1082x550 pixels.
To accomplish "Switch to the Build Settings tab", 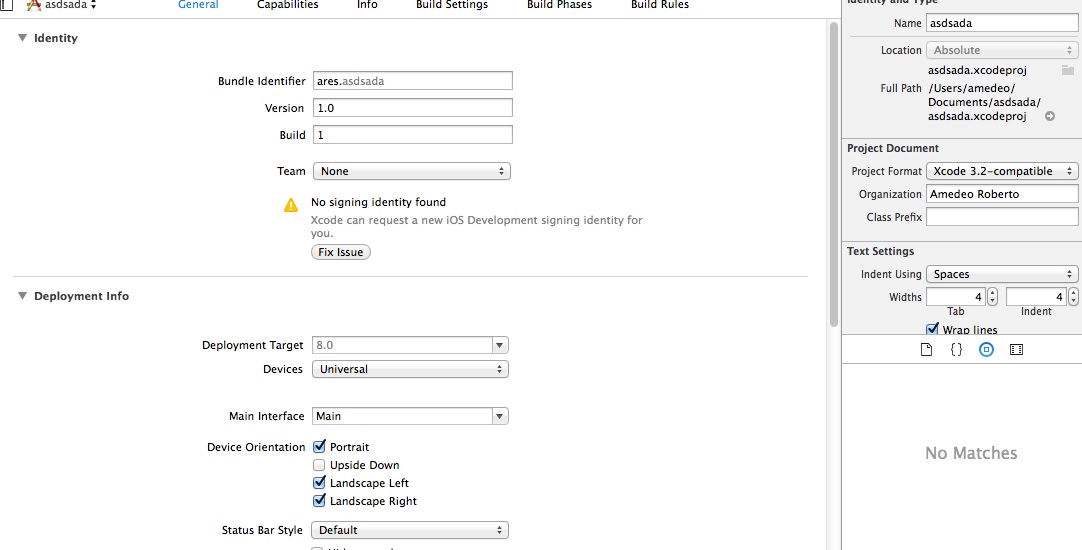I will [452, 5].
